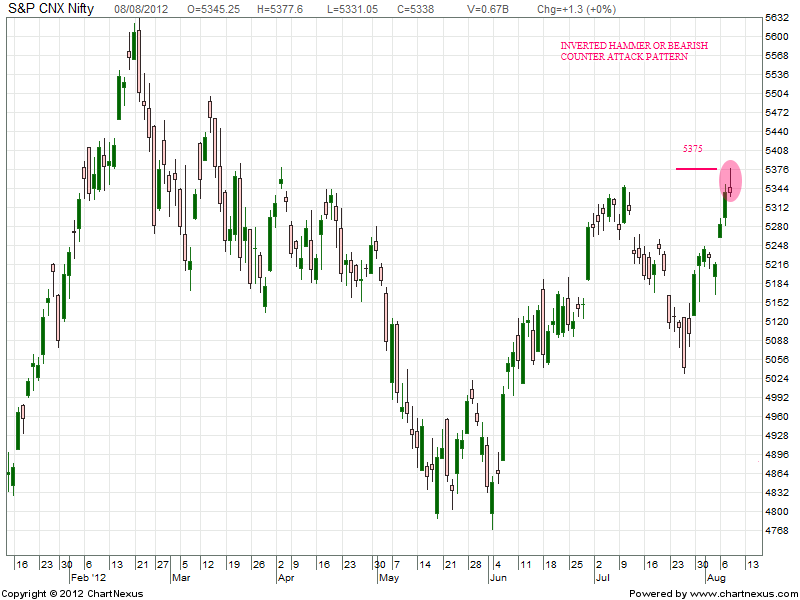Click the Apr month label

[x=286, y=578]
